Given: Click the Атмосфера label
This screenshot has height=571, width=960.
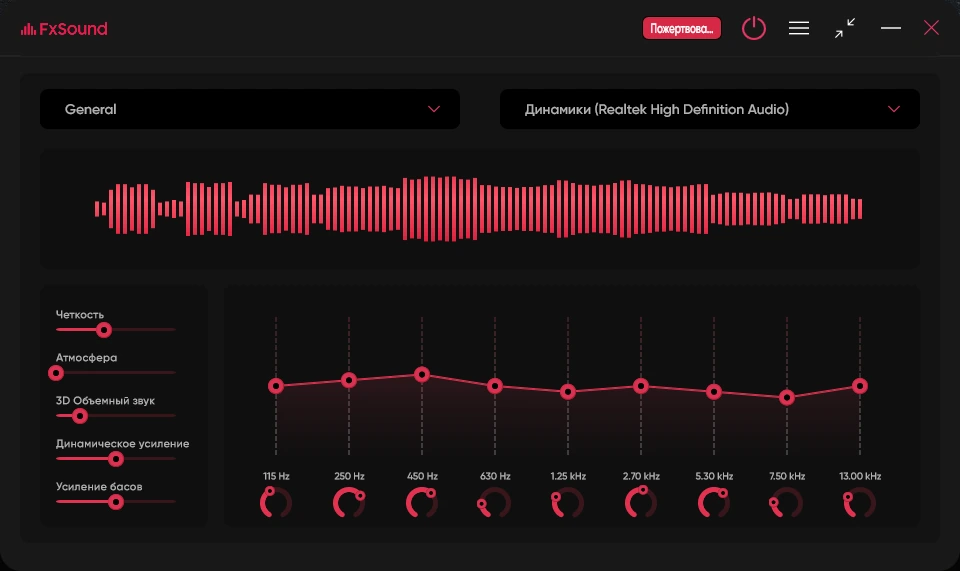Looking at the screenshot, I should coord(86,357).
